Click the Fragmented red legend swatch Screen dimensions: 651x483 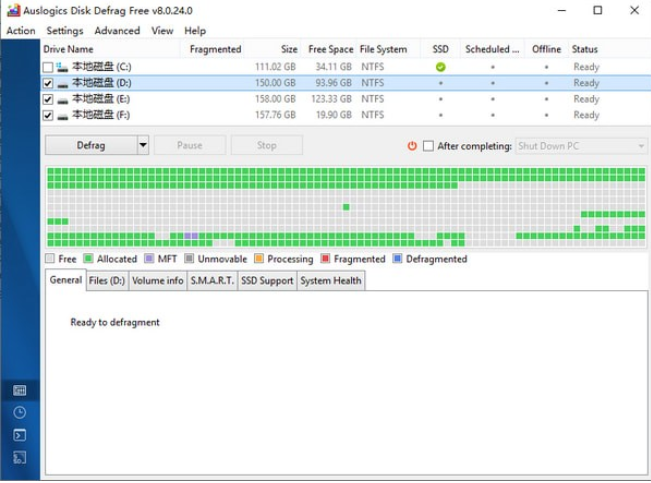[x=325, y=259]
